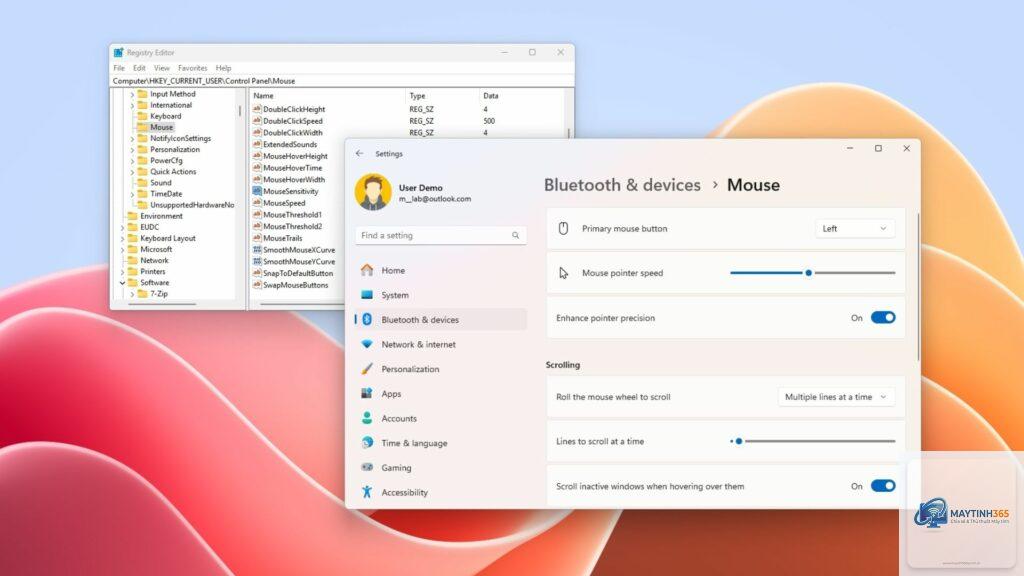Click the Registry Editor title bar app icon
1024x576 pixels.
pos(118,52)
